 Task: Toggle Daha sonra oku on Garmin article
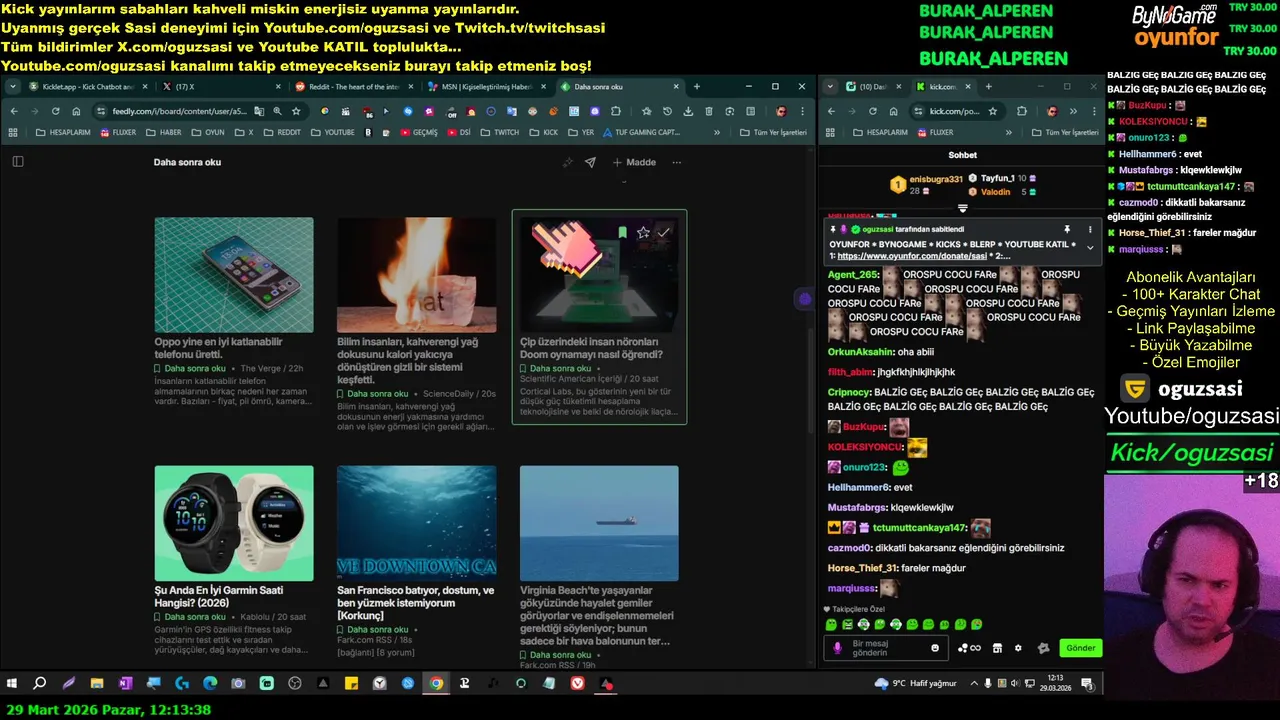pos(190,617)
